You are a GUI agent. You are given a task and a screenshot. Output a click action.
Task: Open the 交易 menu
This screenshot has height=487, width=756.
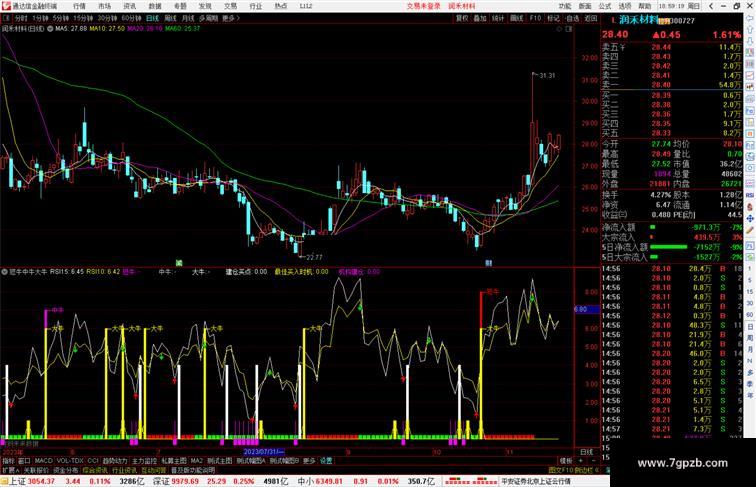click(230, 6)
